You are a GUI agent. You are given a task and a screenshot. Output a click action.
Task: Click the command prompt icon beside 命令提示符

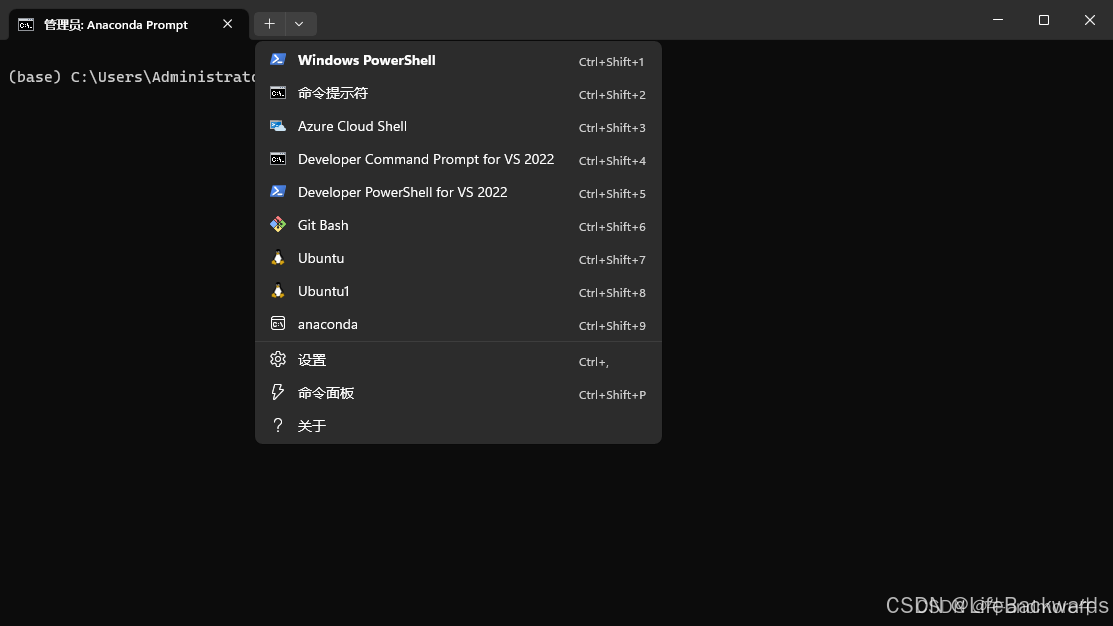click(x=278, y=93)
